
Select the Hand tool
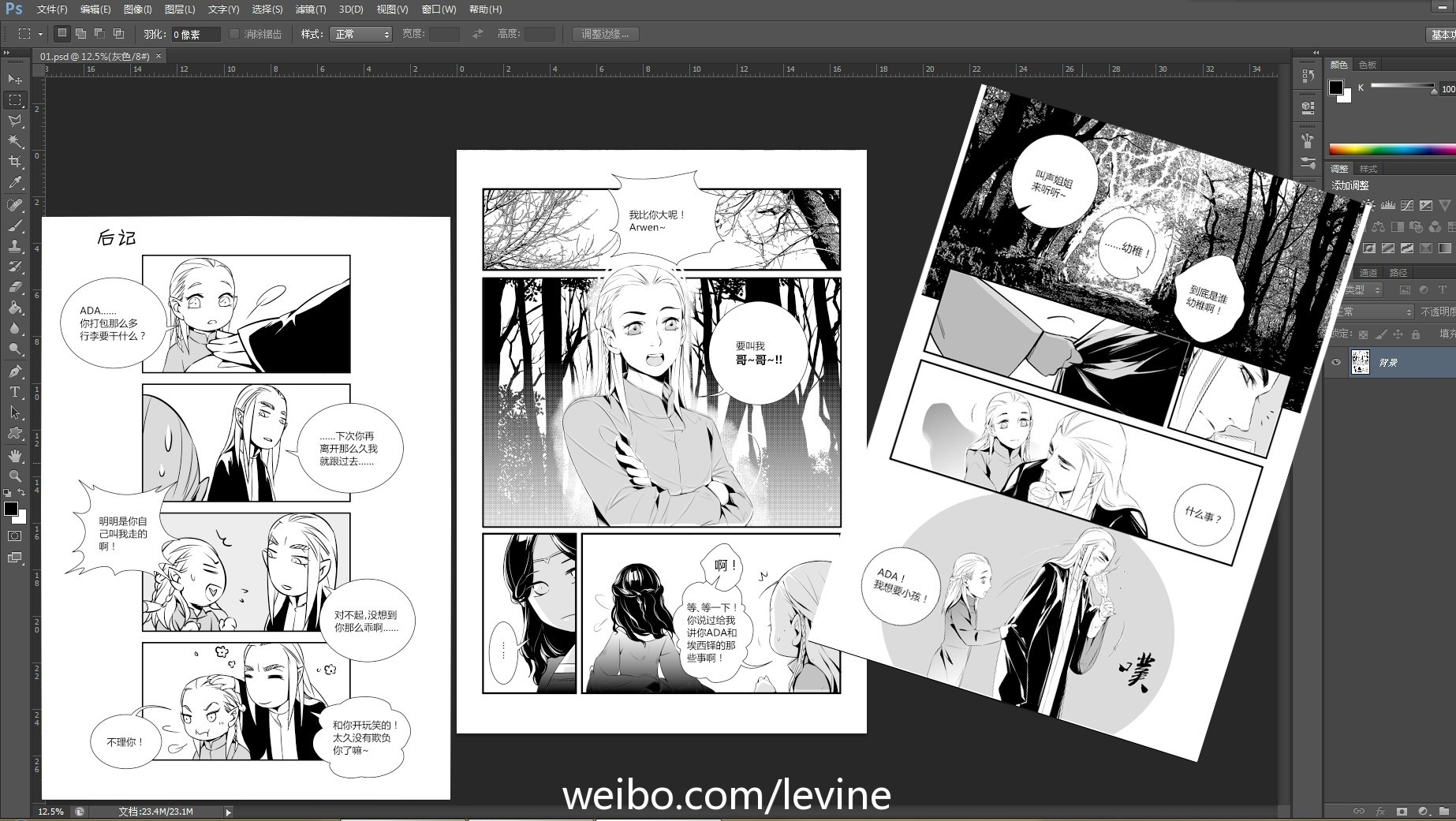(15, 456)
